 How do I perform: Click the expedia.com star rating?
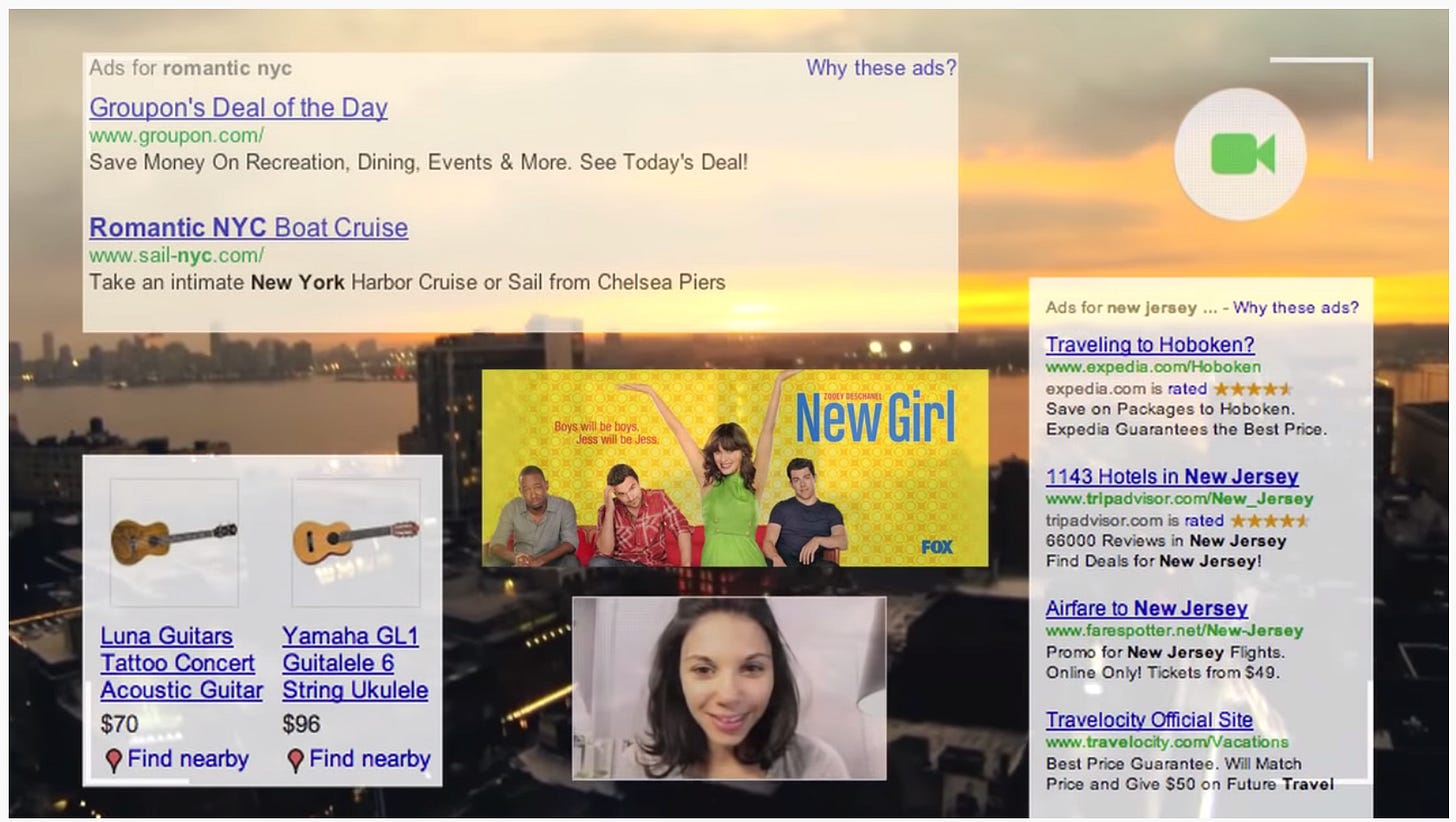click(1252, 388)
